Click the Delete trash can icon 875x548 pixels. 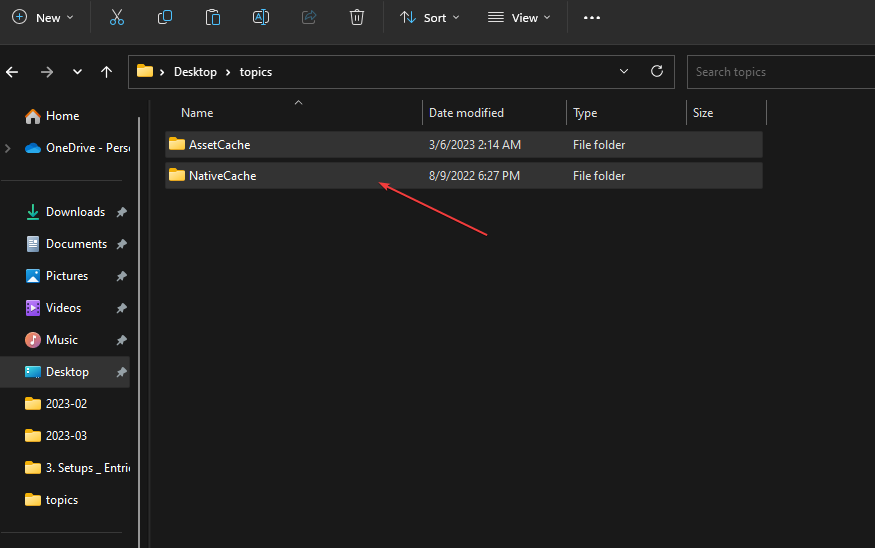[x=357, y=18]
